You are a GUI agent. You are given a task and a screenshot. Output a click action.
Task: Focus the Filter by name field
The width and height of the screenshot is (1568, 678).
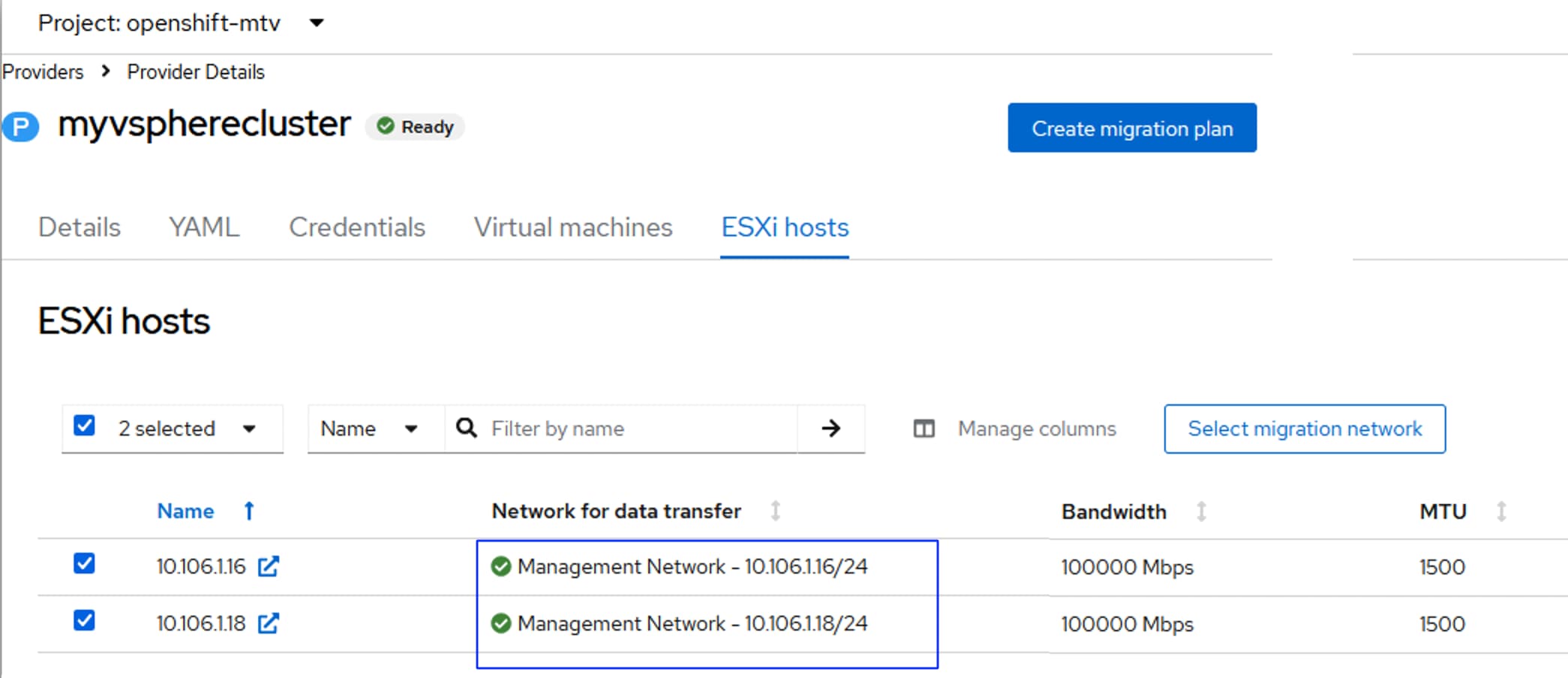638,429
